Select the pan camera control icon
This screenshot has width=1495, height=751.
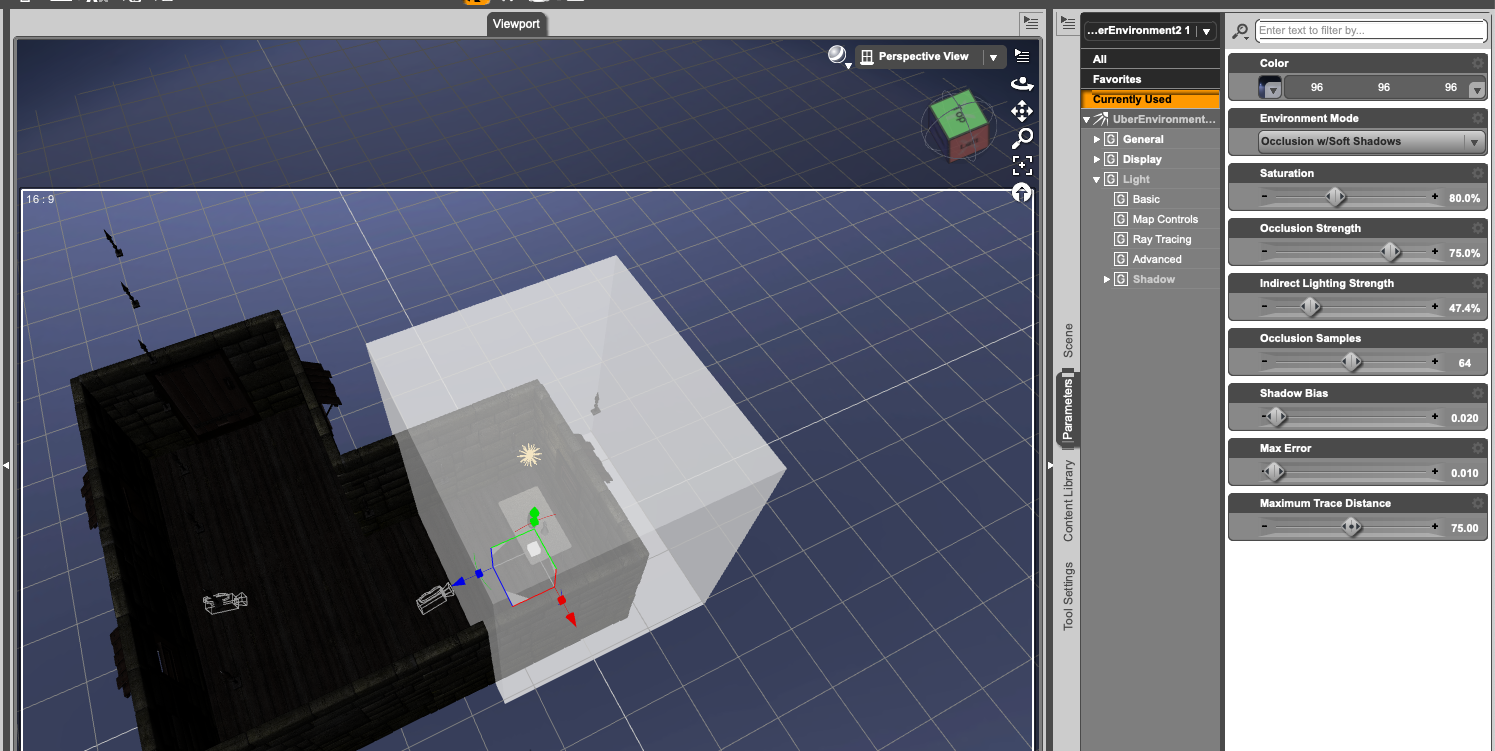[x=1022, y=111]
